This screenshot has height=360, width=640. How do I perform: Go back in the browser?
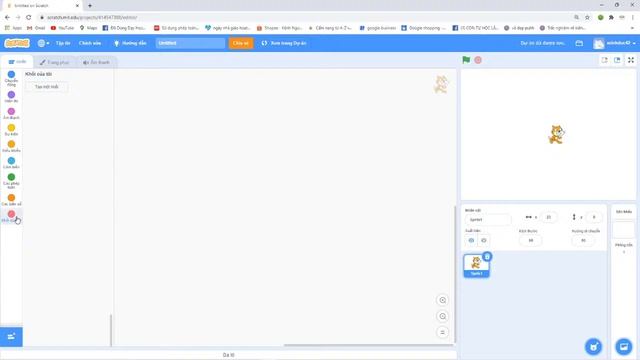(7, 18)
